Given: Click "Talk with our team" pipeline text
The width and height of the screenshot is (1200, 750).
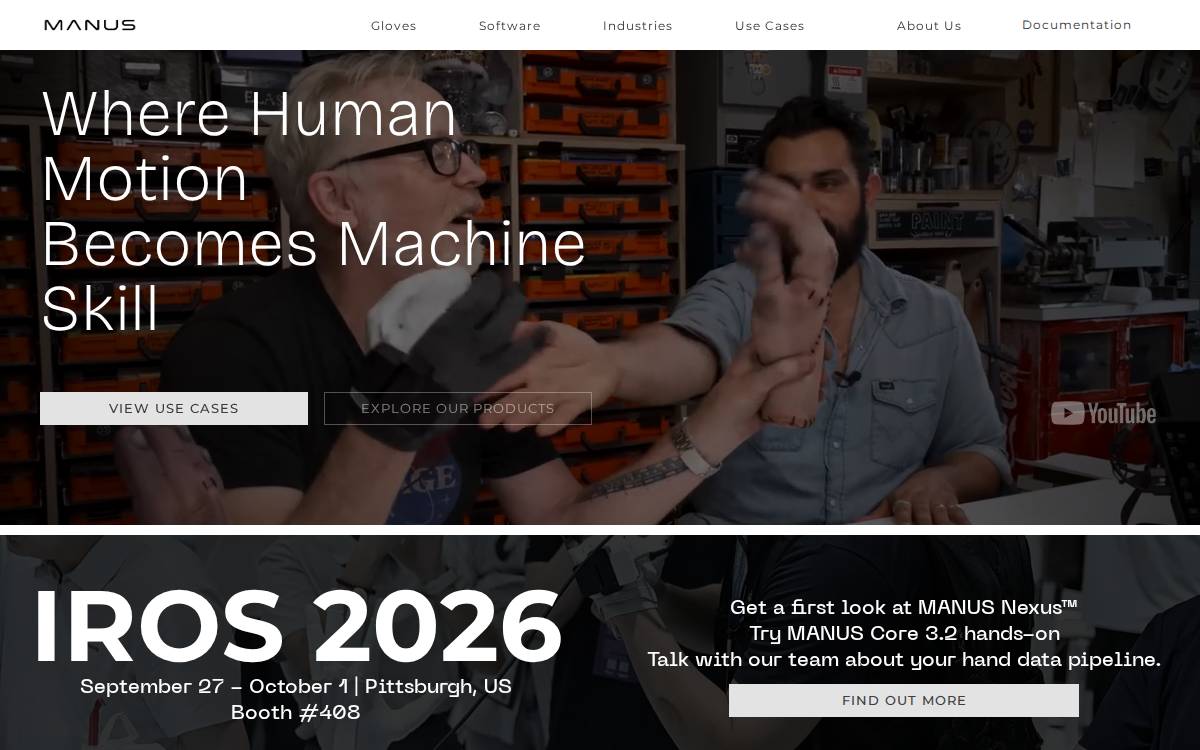Looking at the screenshot, I should click(x=904, y=660).
